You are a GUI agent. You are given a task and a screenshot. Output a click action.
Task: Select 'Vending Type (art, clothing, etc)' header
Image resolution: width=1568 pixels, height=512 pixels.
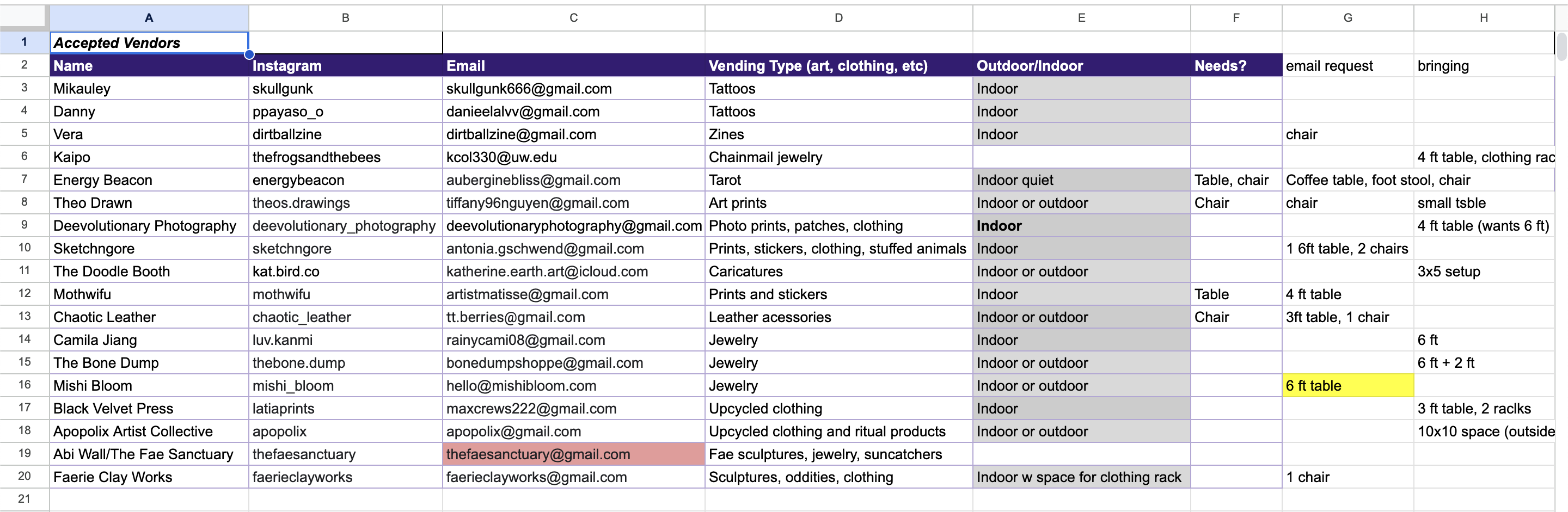839,65
